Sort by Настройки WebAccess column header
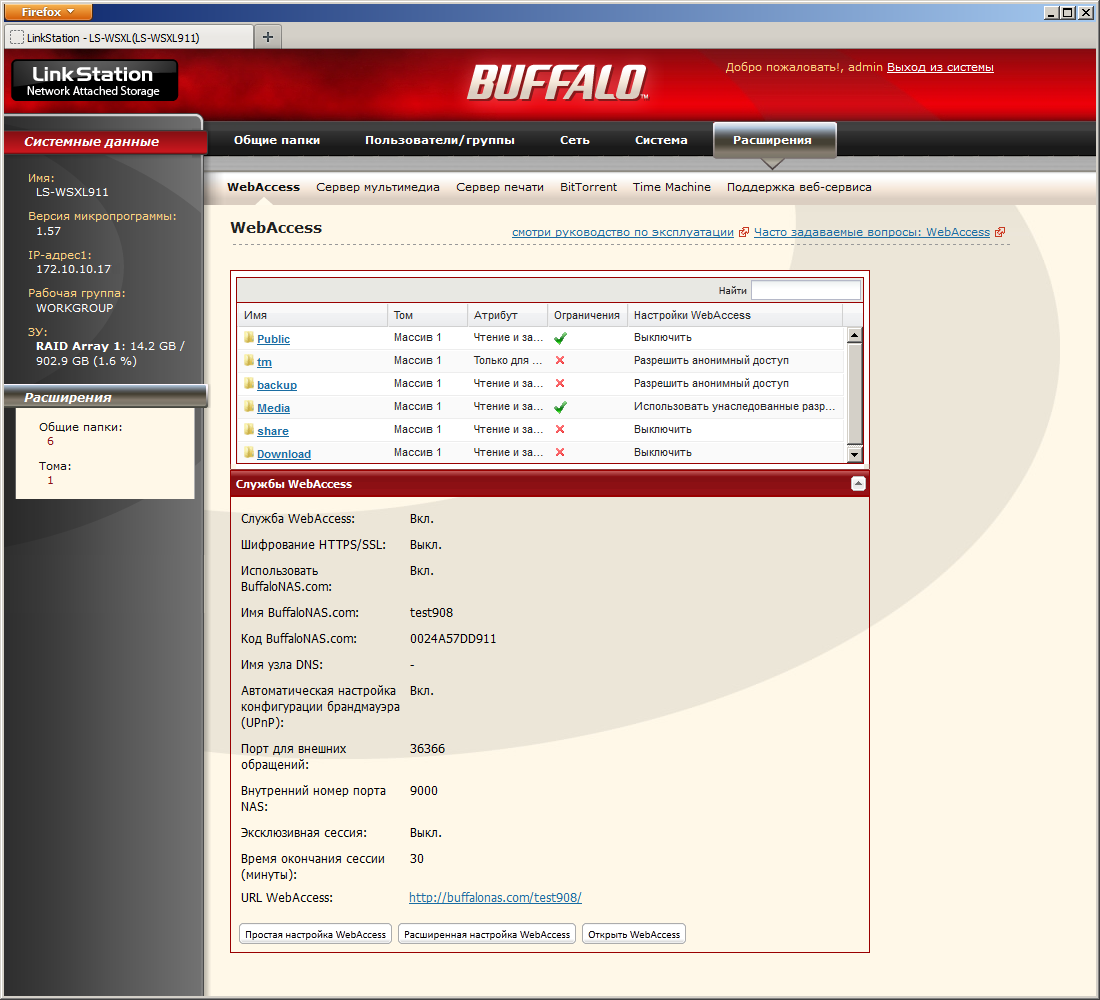 [735, 315]
